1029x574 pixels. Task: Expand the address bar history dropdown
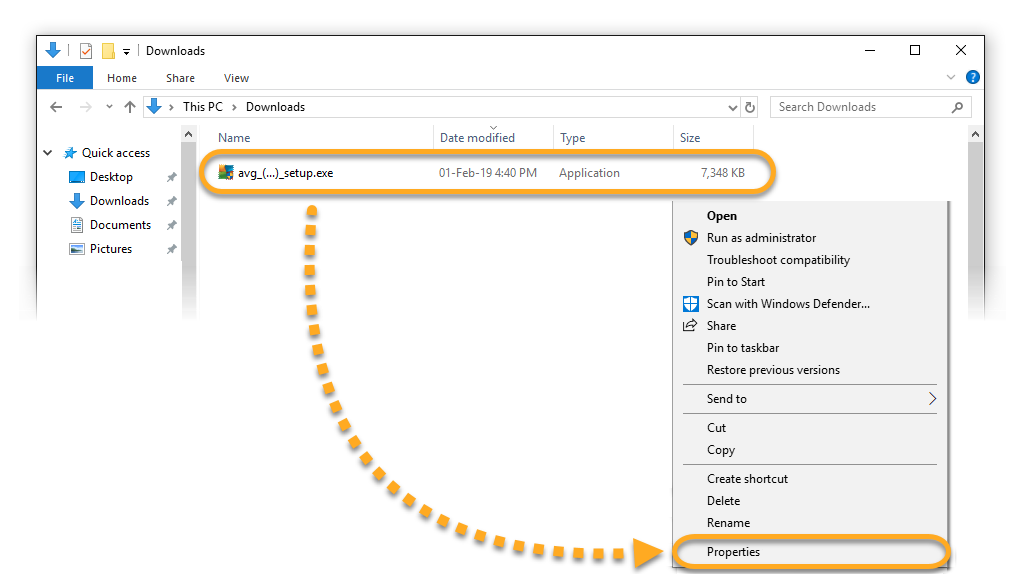(732, 108)
